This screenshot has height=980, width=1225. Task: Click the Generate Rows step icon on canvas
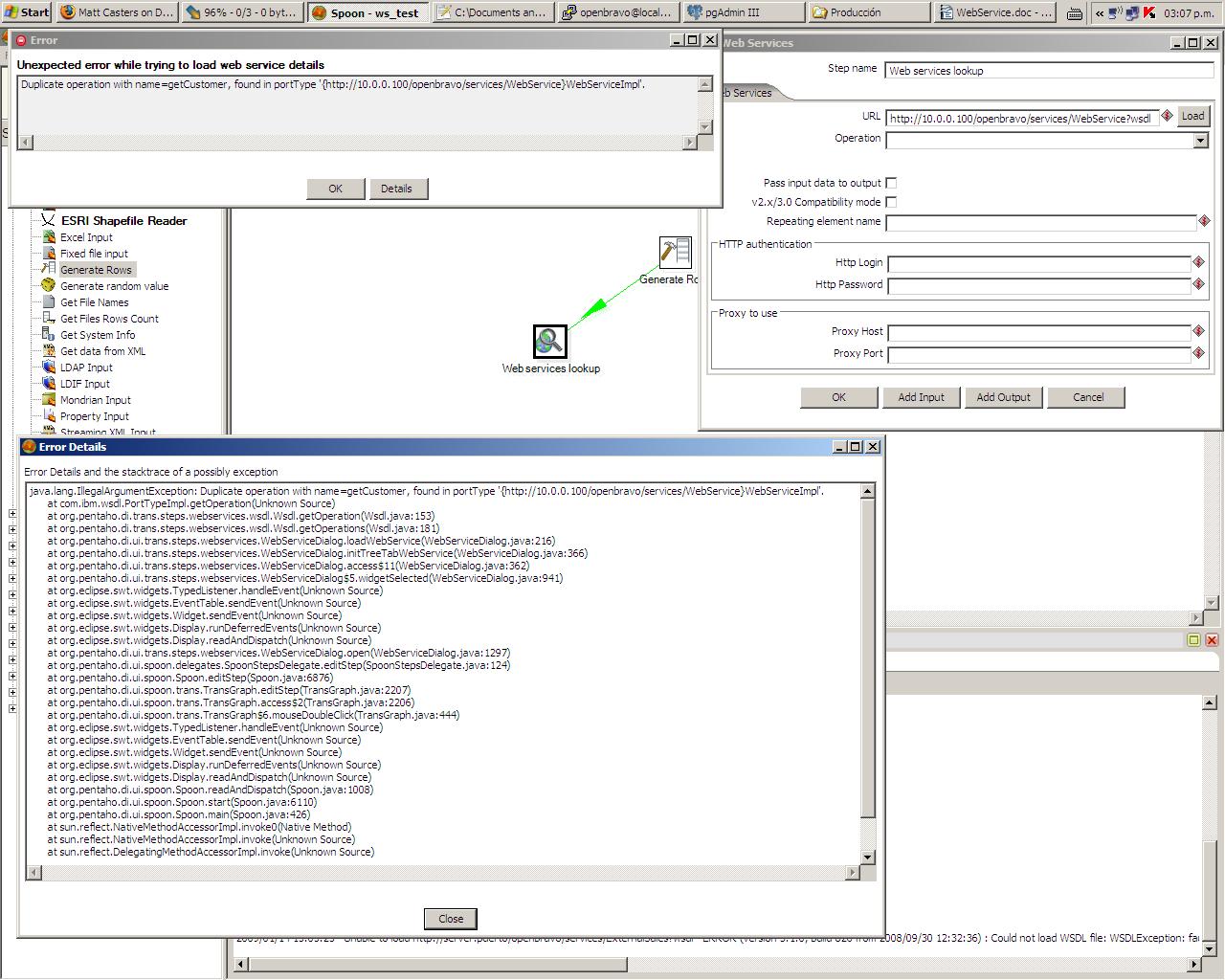pyautogui.click(x=675, y=253)
